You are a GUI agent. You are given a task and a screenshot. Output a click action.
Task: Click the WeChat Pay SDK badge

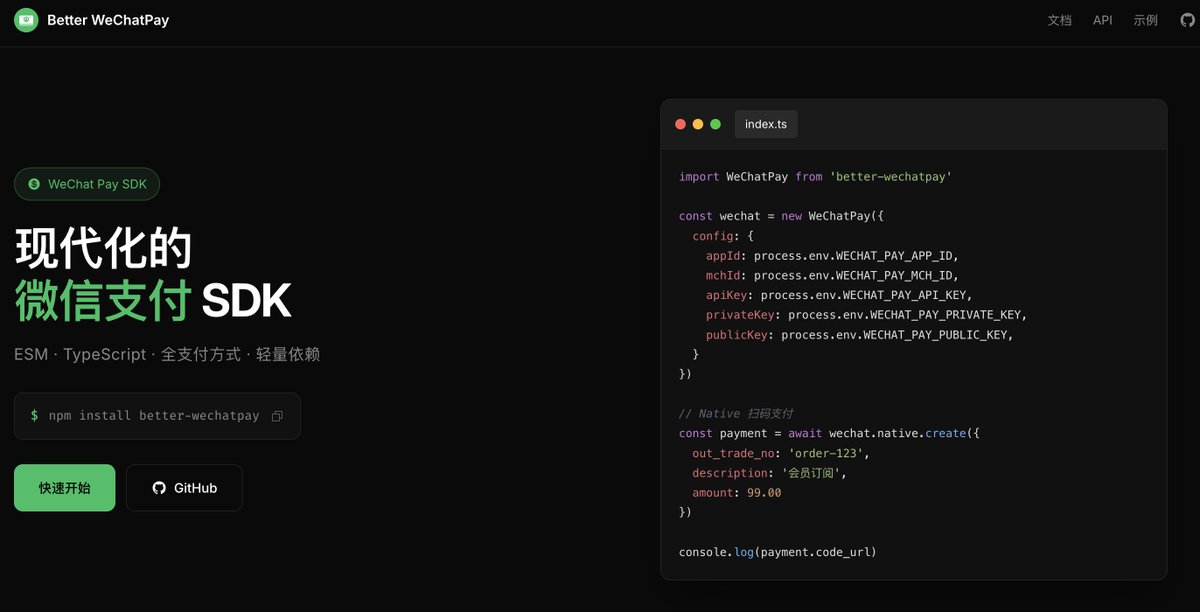(x=87, y=184)
